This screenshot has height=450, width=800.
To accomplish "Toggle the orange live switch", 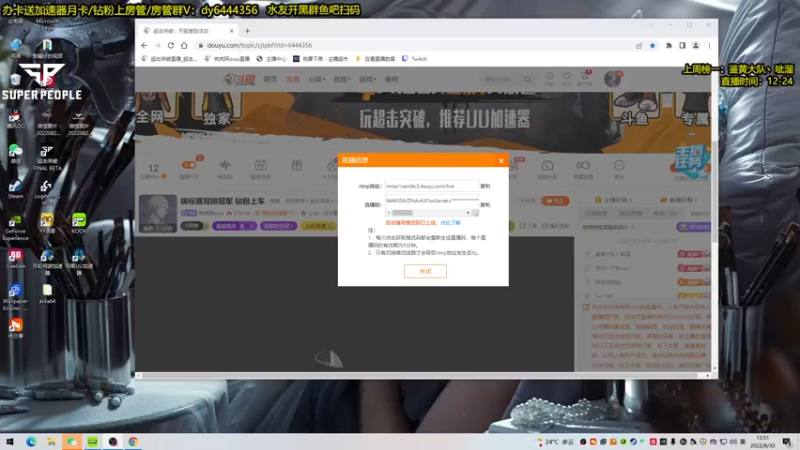I will (189, 165).
